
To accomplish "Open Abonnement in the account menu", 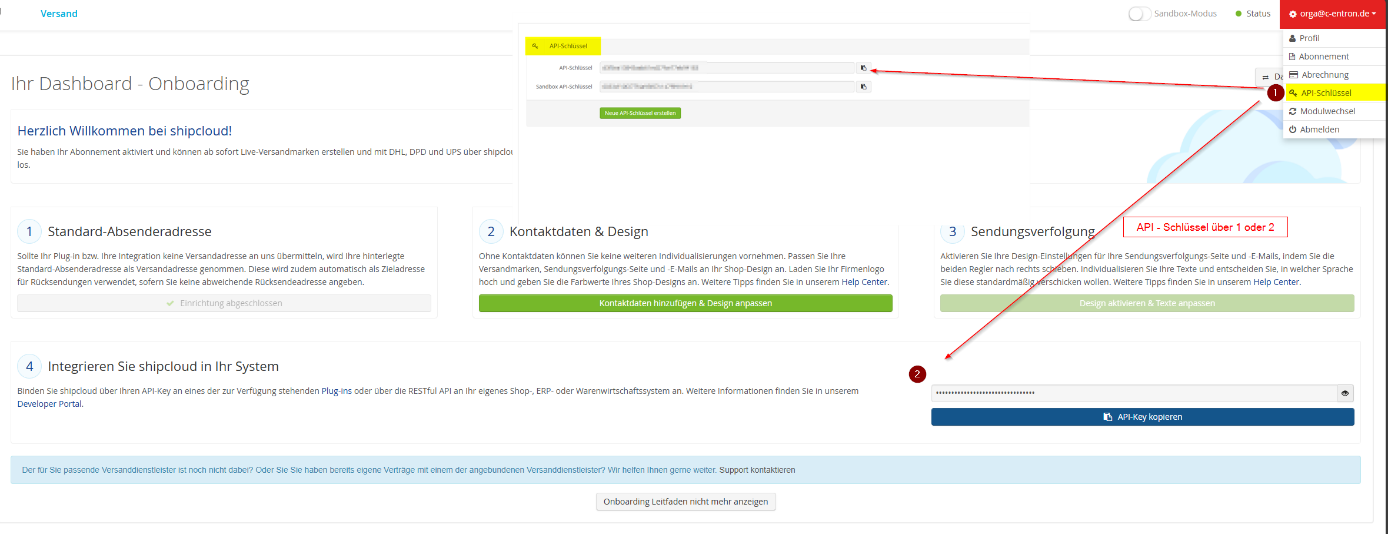I will [x=1323, y=56].
